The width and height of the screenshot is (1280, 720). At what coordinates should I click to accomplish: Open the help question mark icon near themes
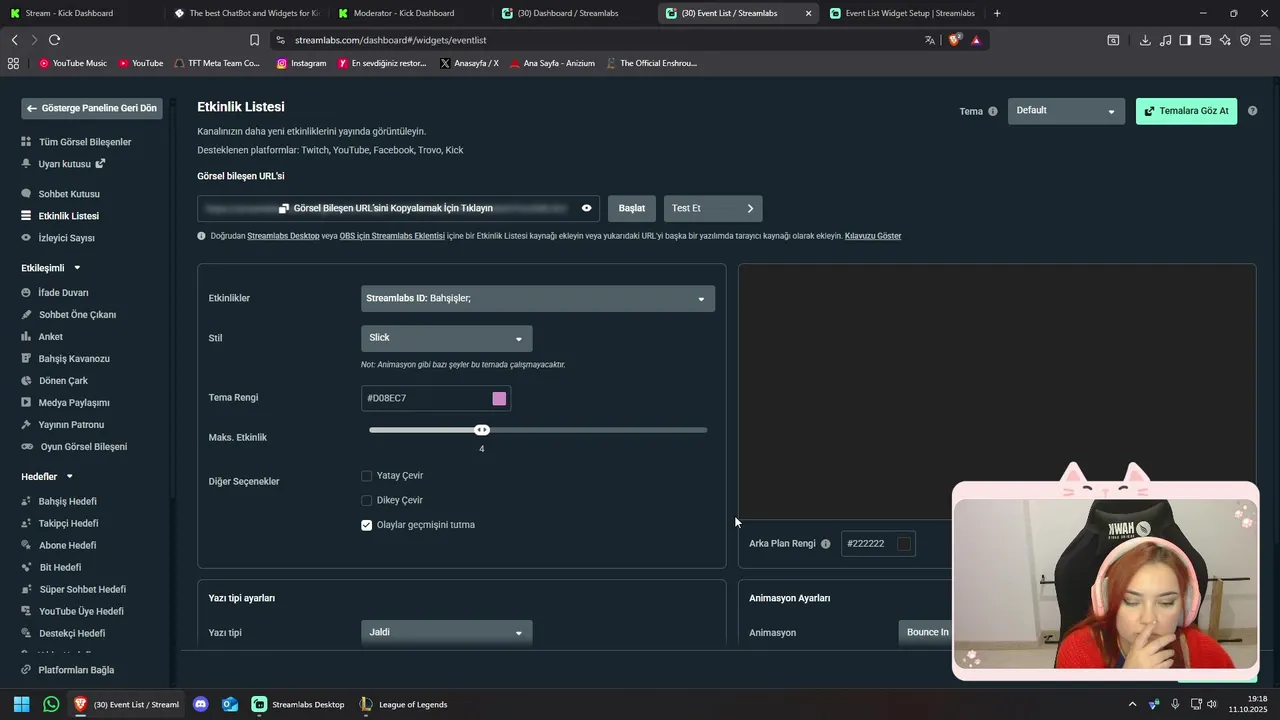coord(1252,111)
